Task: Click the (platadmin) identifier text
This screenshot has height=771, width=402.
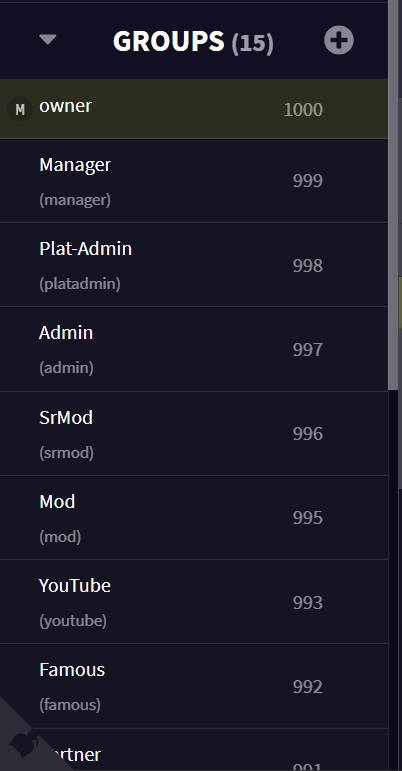Action: coord(80,284)
